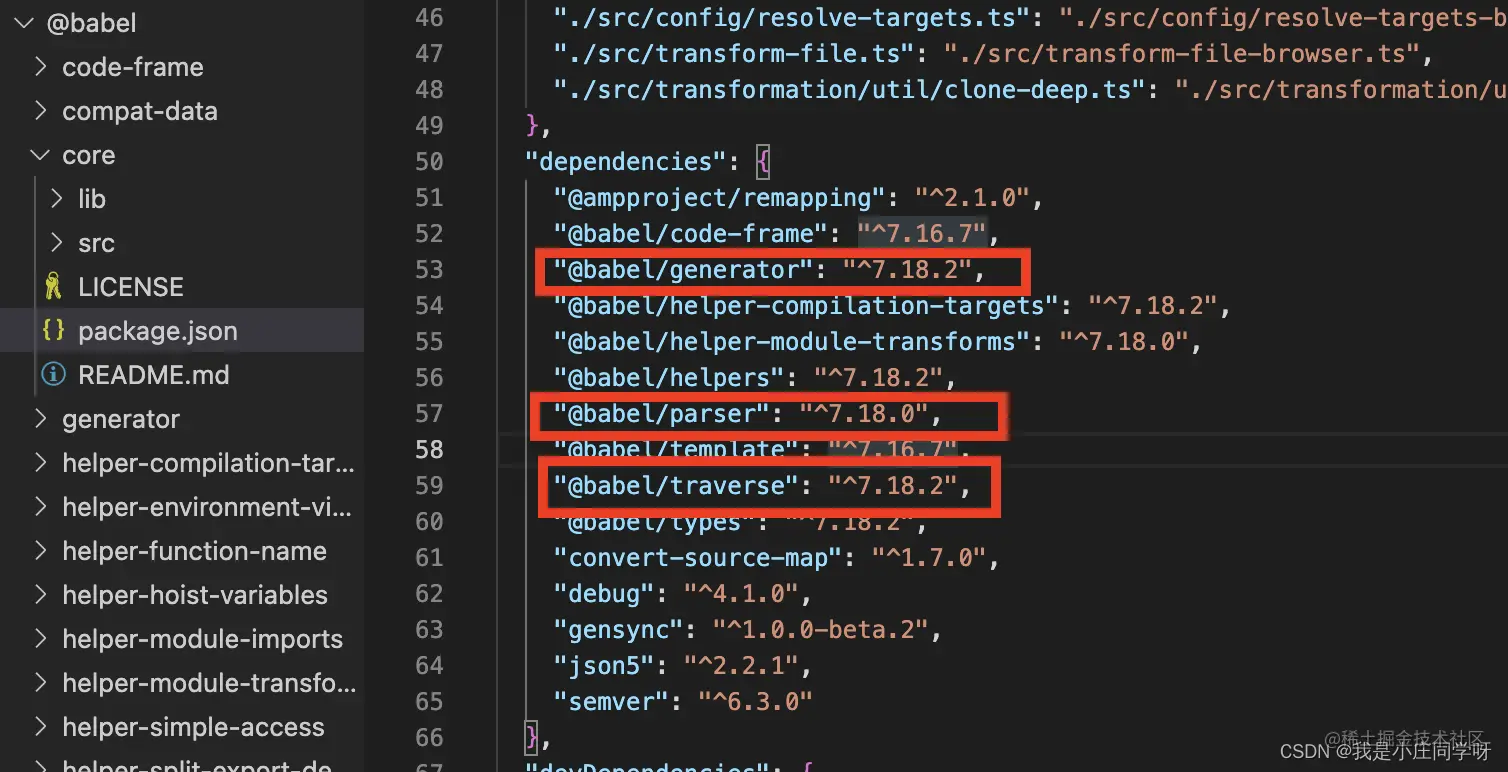This screenshot has height=772, width=1508.
Task: Select the compat-data folder
Action: tap(140, 111)
